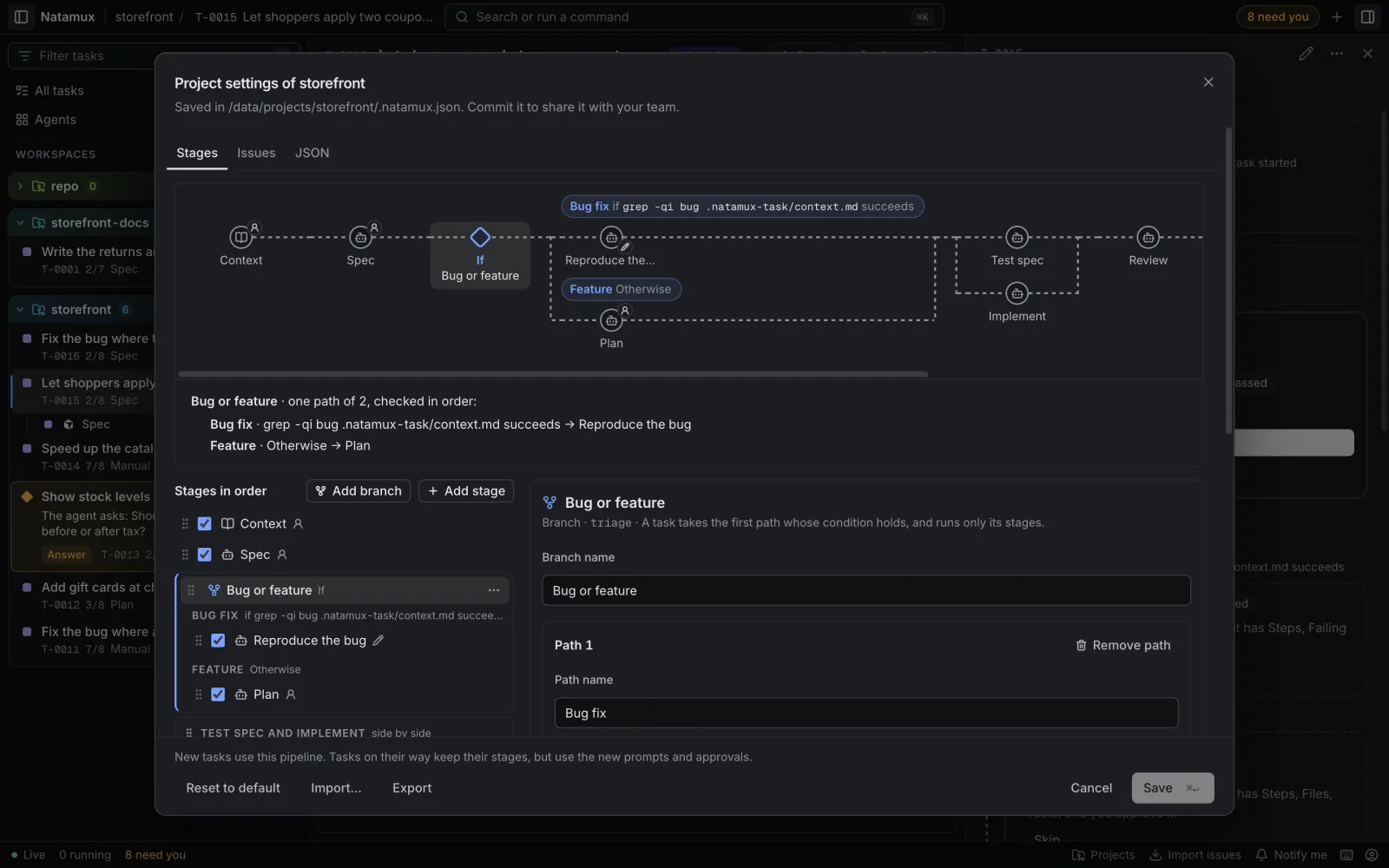Viewport: 1389px width, 868px height.
Task: Toggle the Plan stage checkbox
Action: point(218,694)
